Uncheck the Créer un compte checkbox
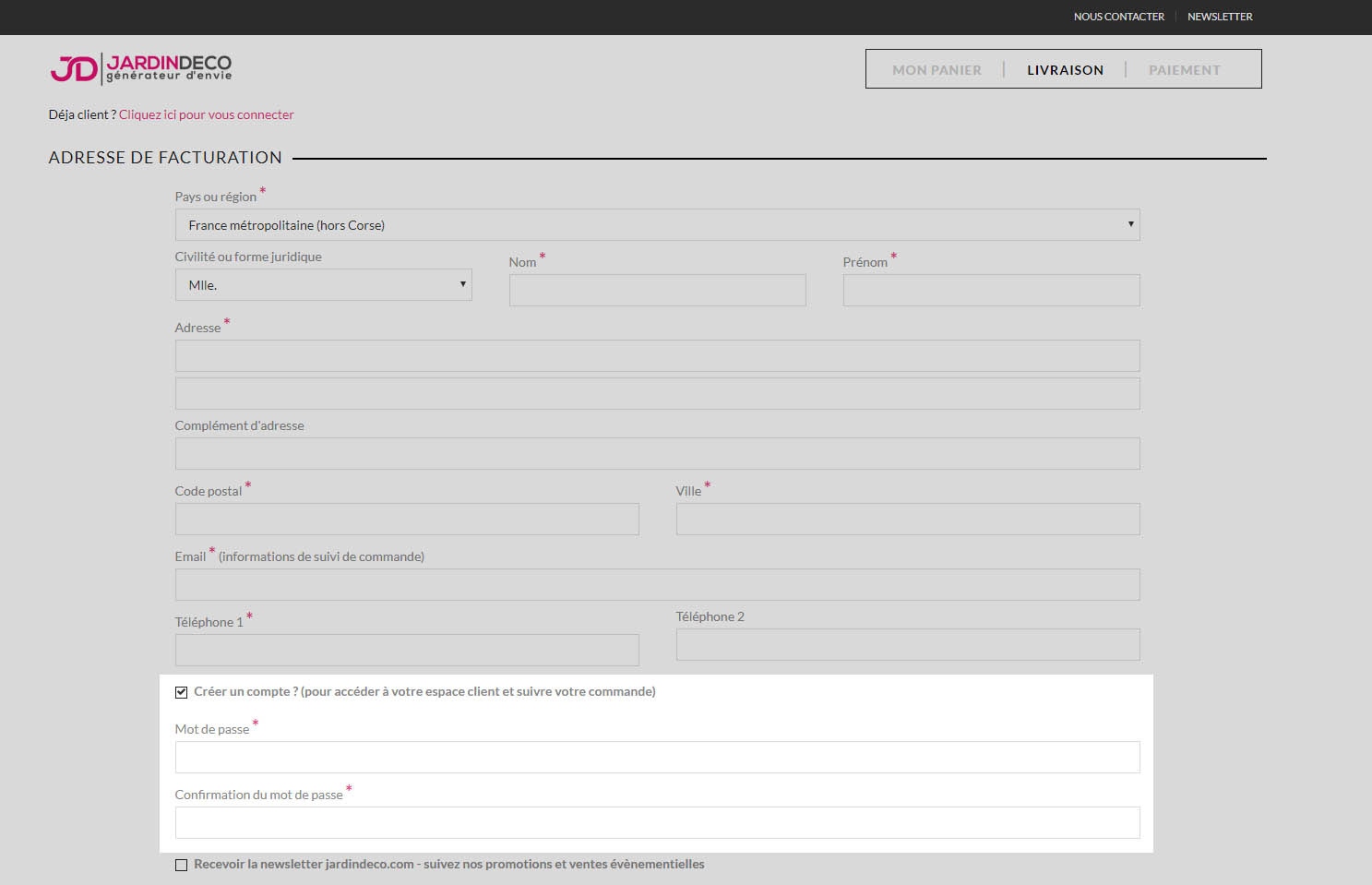 182,692
